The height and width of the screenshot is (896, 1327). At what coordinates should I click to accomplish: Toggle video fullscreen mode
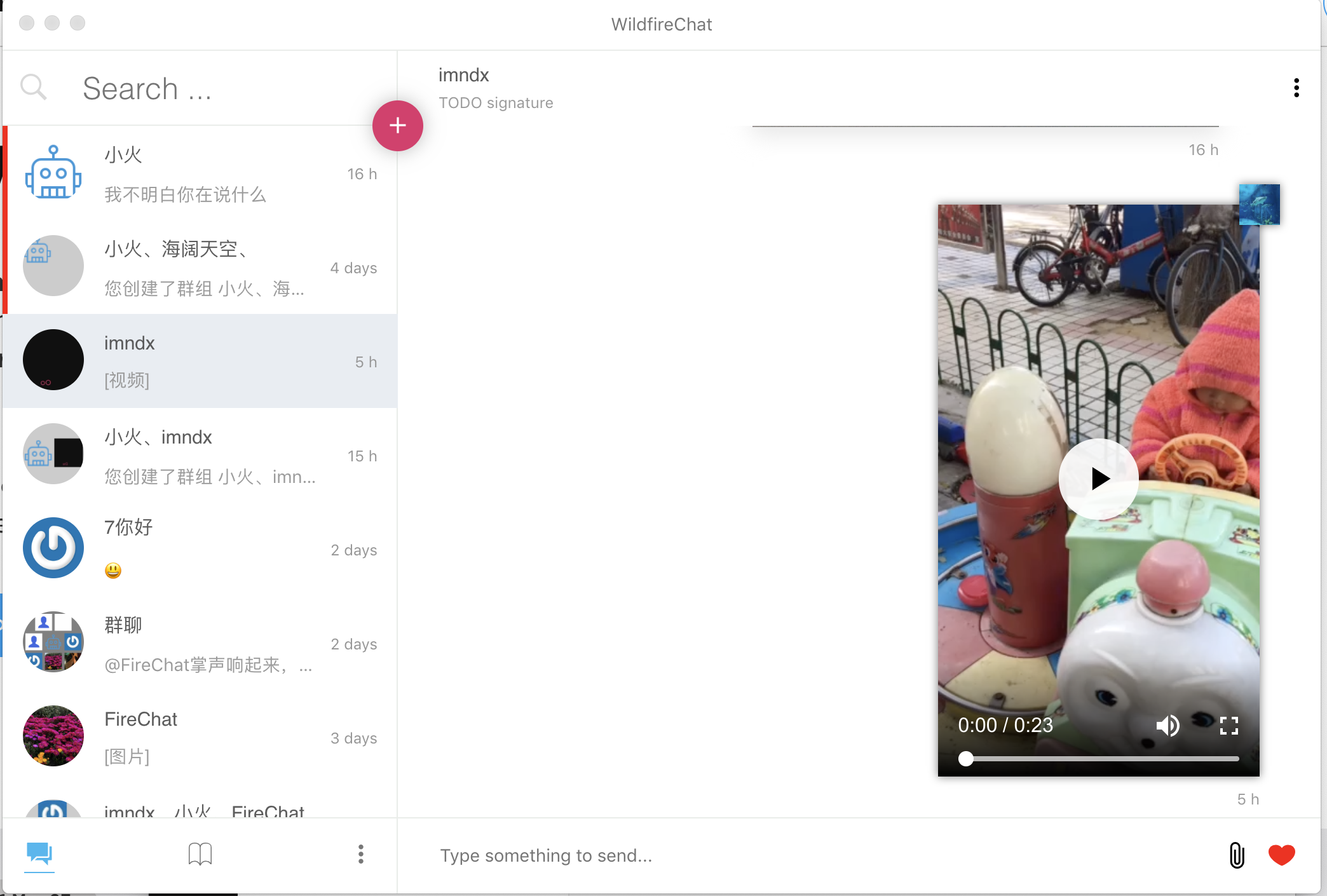(1229, 725)
